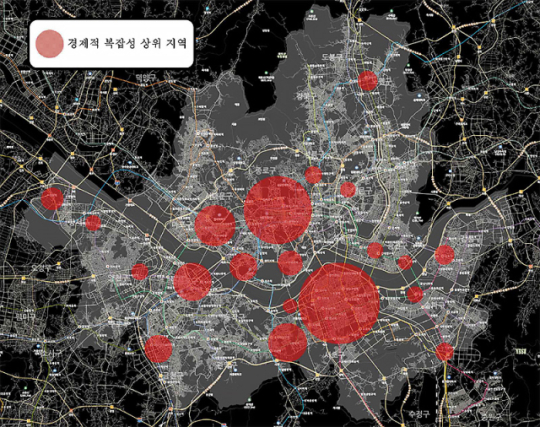Select the southwestern-most red circle

(158, 349)
